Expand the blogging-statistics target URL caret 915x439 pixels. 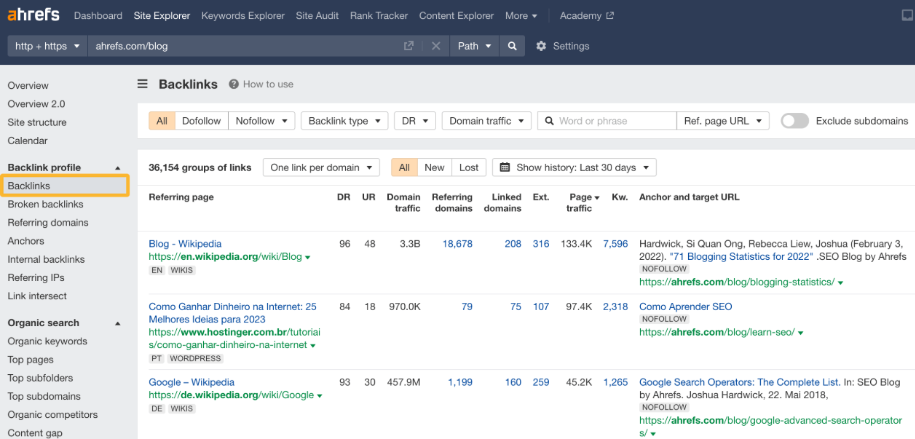840,283
